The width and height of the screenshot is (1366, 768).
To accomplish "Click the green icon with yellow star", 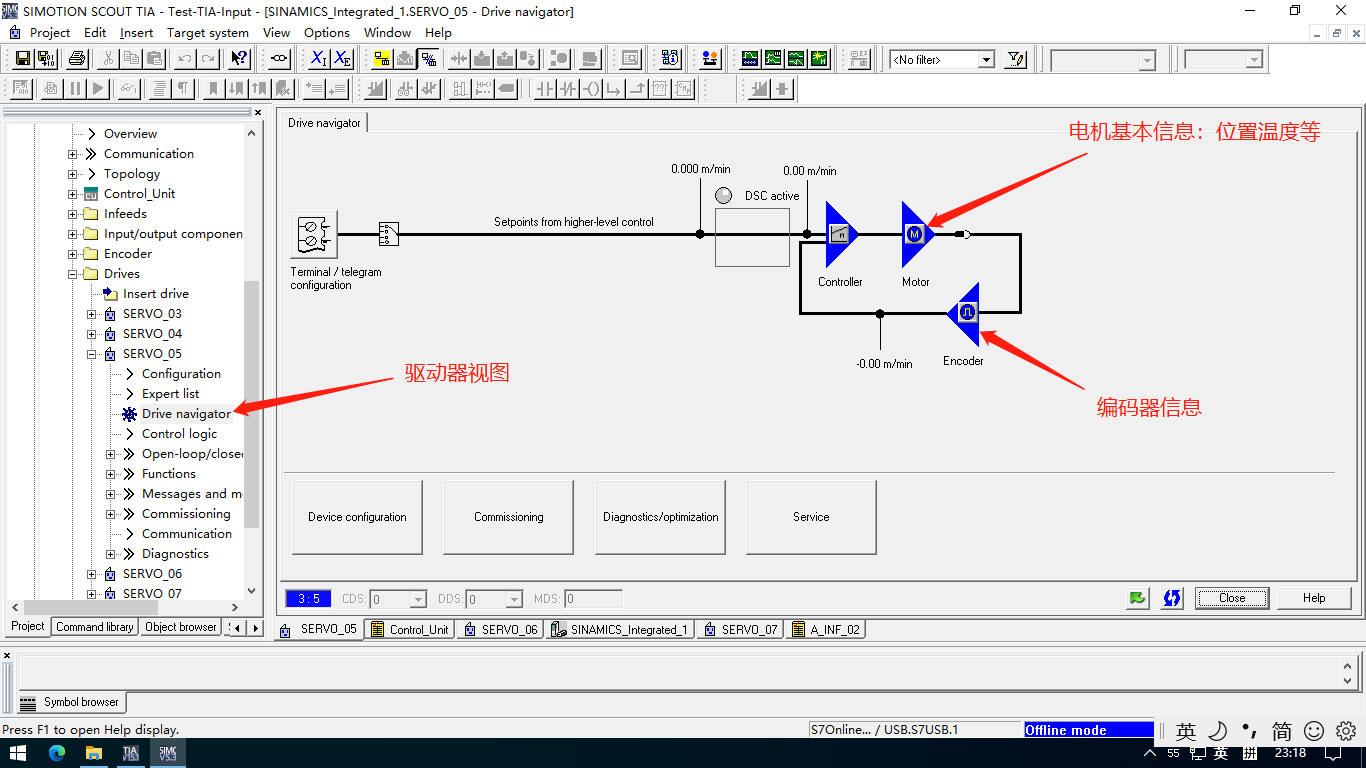I will 819,59.
